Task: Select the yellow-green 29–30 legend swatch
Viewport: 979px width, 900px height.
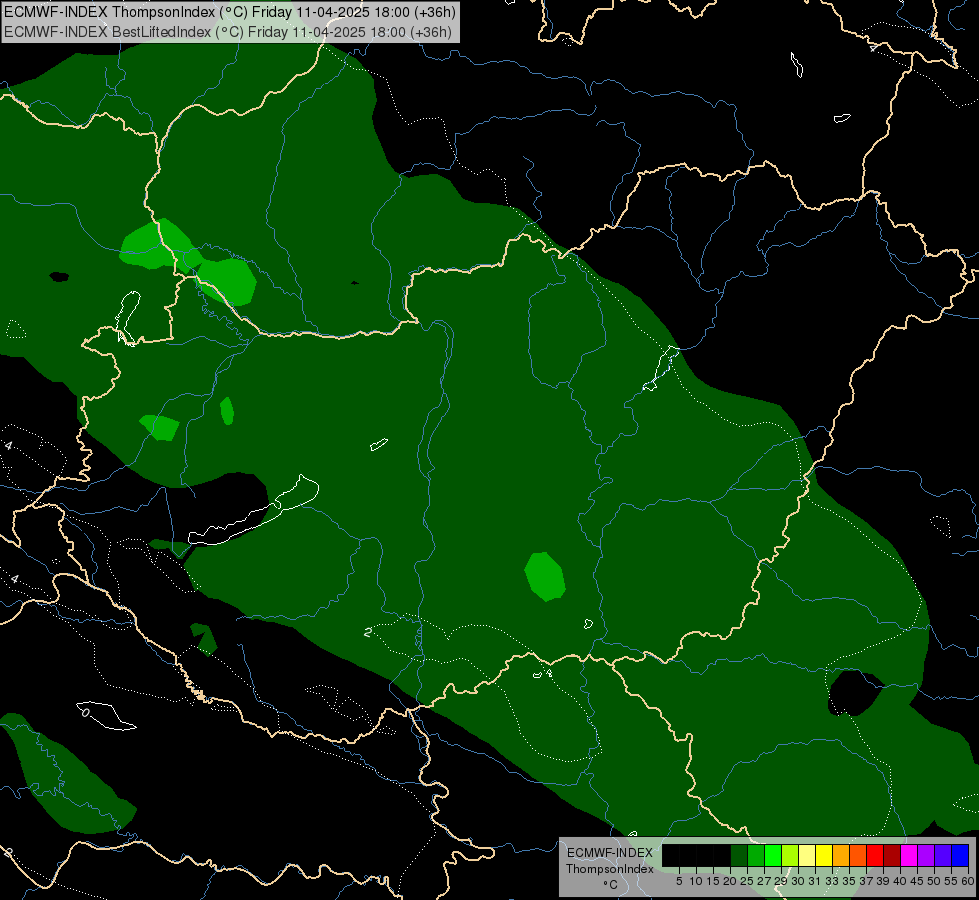Action: (790, 855)
